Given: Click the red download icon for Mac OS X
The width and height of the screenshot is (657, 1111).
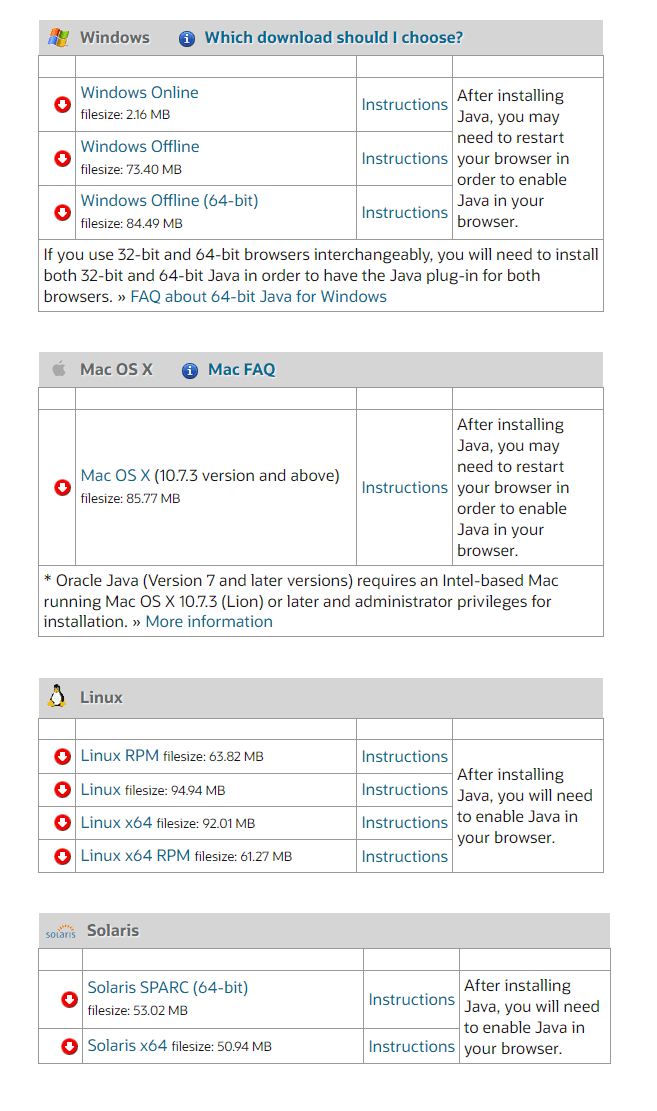Looking at the screenshot, I should (x=62, y=487).
